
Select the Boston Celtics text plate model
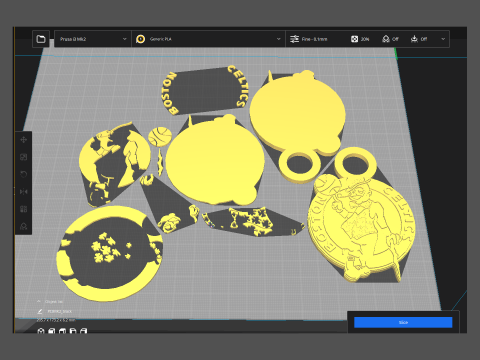tap(204, 90)
